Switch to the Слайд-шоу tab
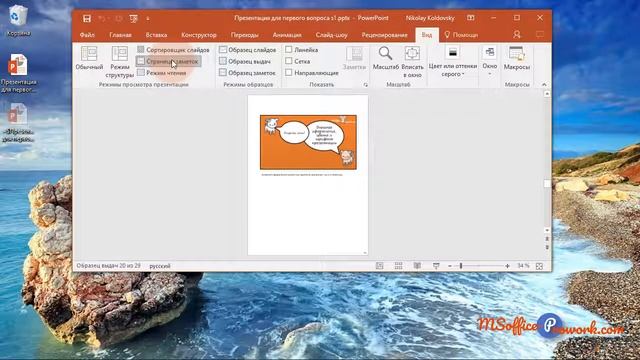The width and height of the screenshot is (640, 360). point(331,35)
